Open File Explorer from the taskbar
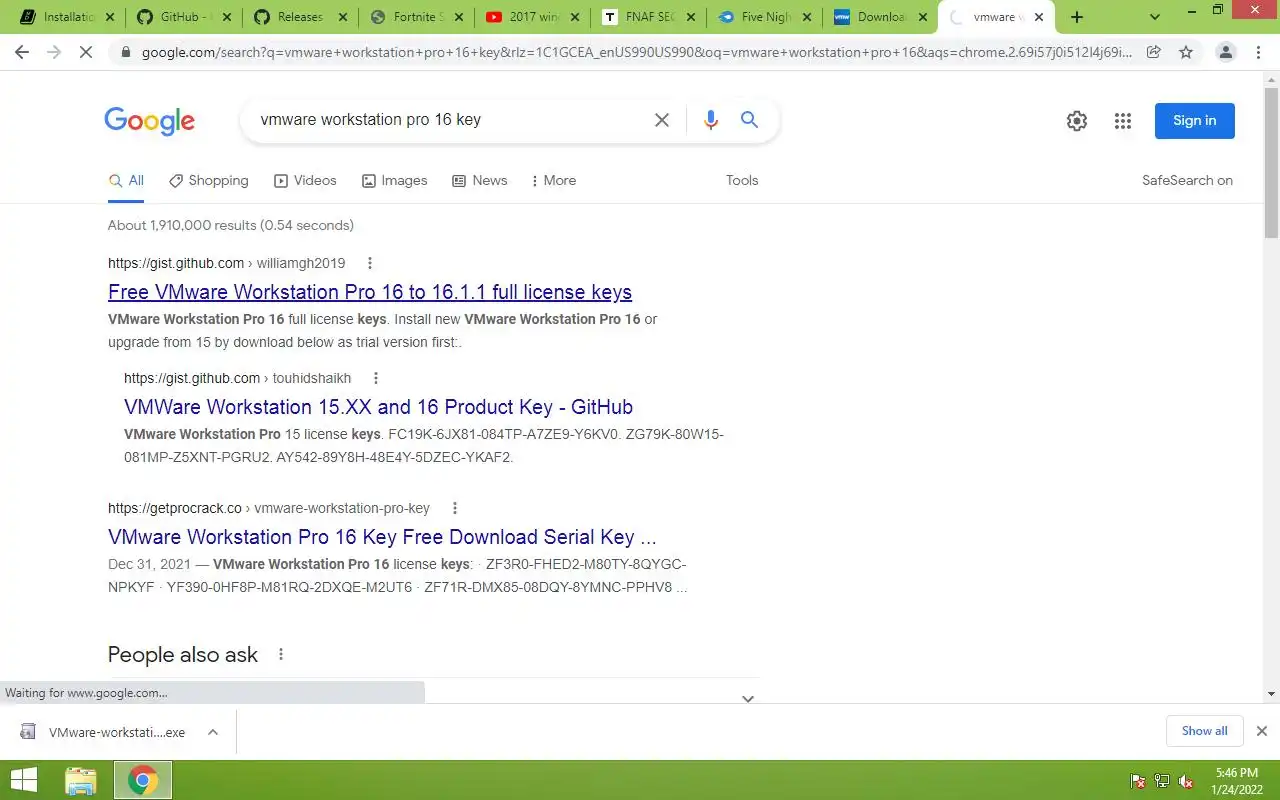The height and width of the screenshot is (800, 1280). click(81, 781)
